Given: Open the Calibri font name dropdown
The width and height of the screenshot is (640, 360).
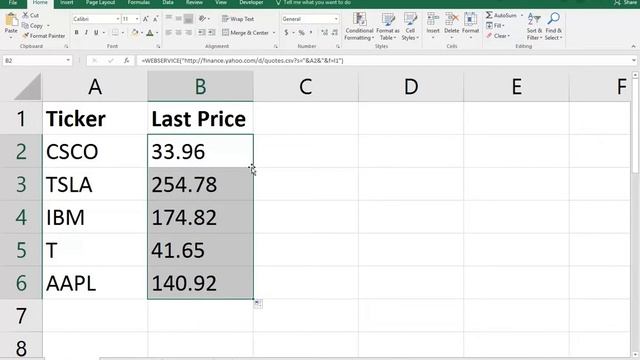Looking at the screenshot, I should click(118, 19).
